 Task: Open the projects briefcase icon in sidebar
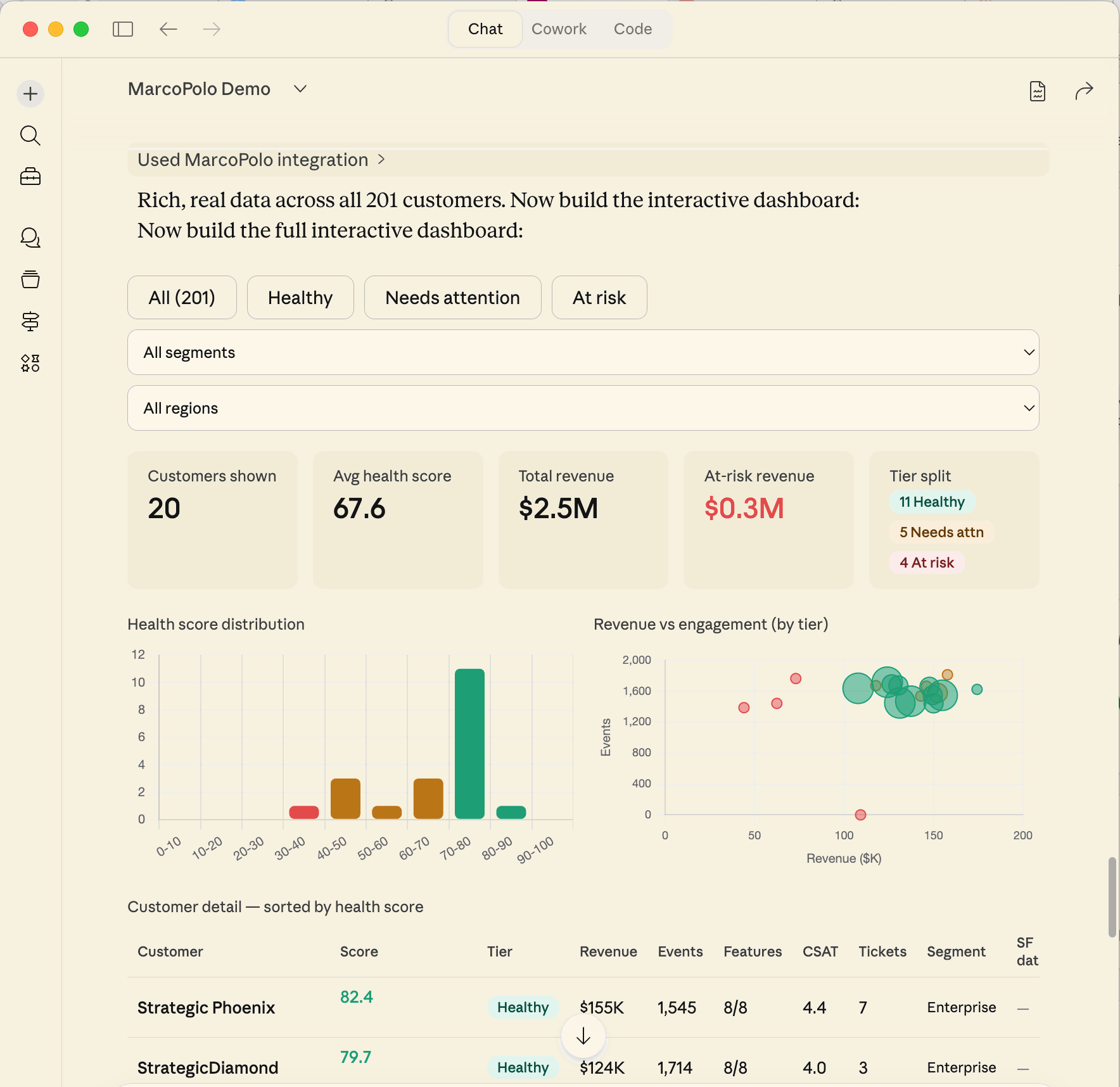[x=30, y=177]
